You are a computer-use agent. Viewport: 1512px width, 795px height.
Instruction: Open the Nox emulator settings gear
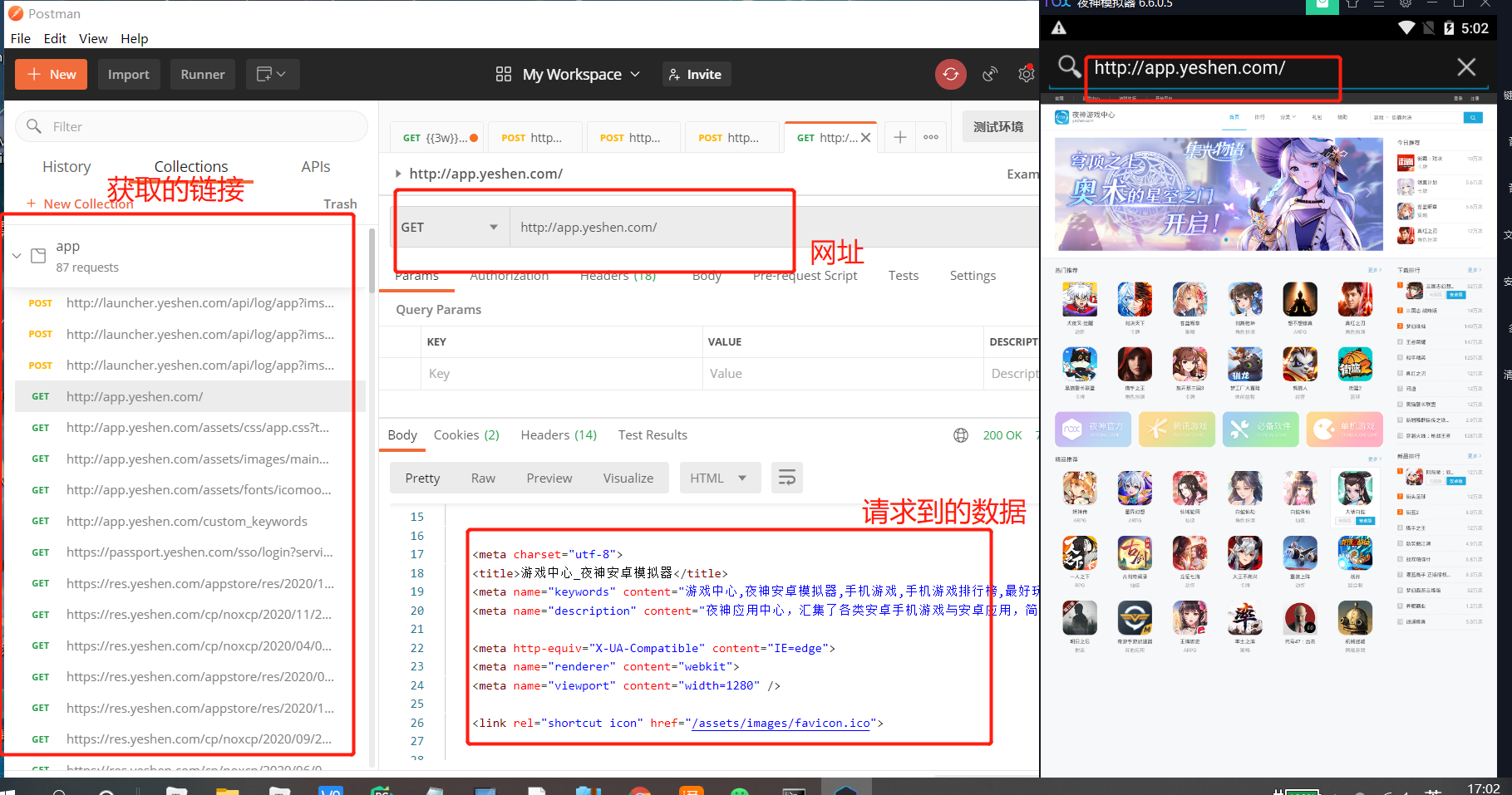click(x=1406, y=3)
